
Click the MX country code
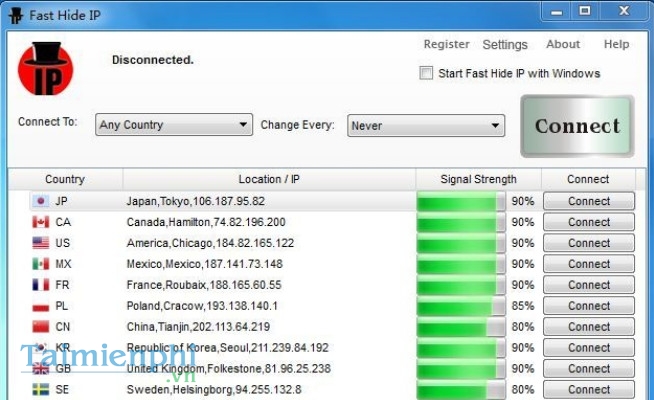pos(63,264)
